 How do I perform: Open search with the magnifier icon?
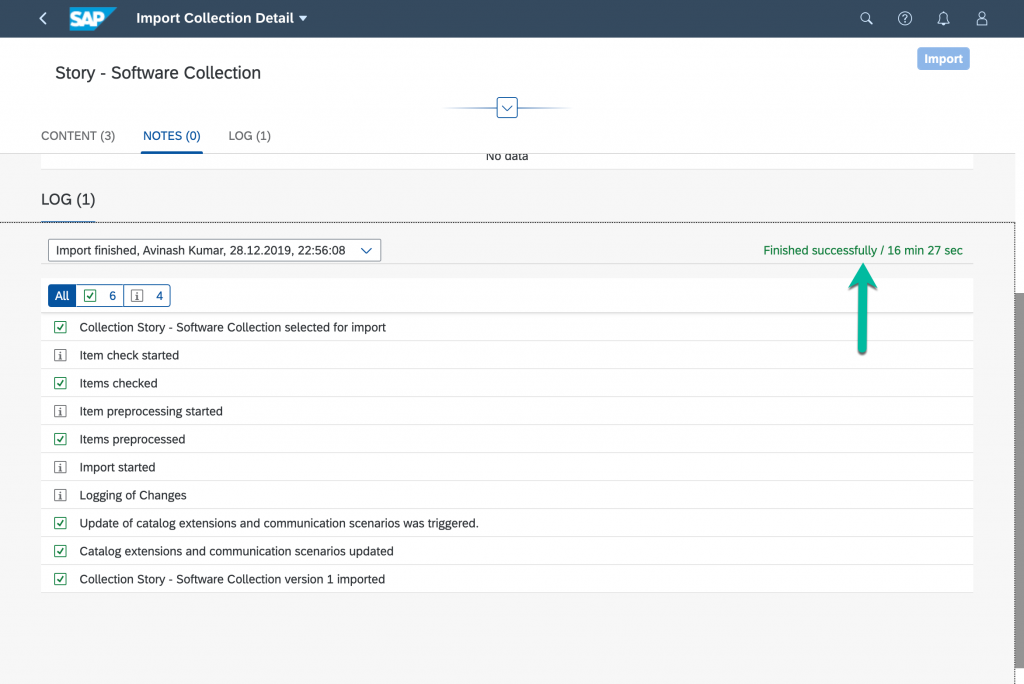(x=866, y=18)
